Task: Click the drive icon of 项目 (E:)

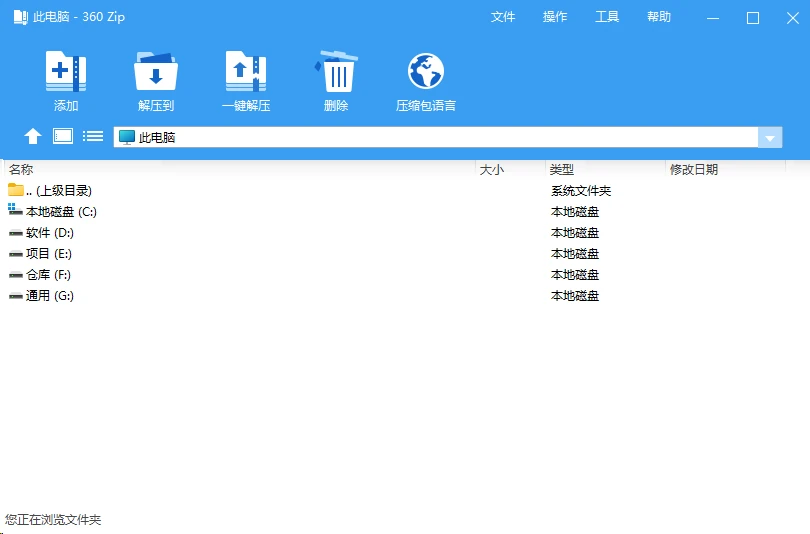Action: (15, 254)
